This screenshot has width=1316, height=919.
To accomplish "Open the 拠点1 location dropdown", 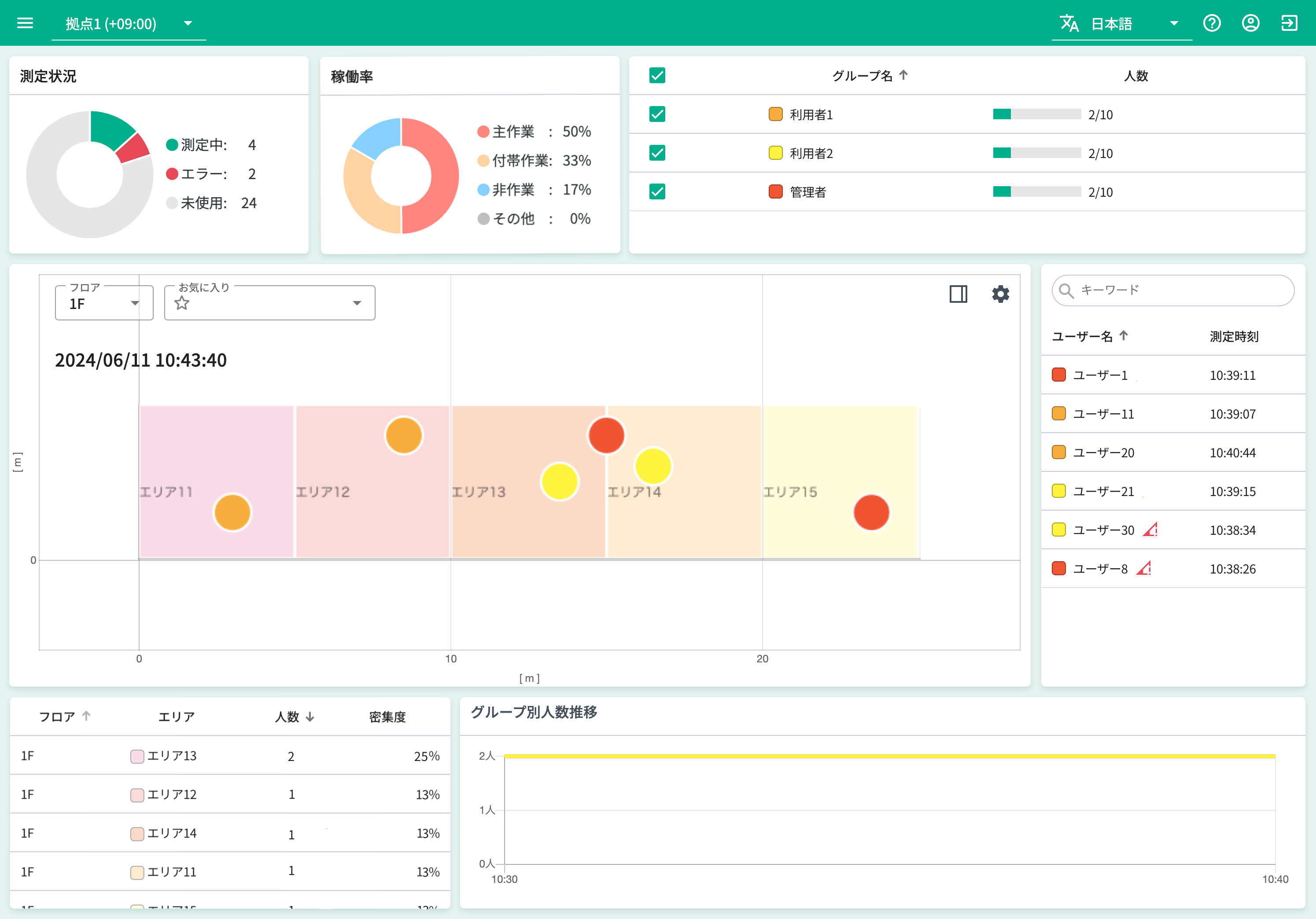I will pos(188,23).
